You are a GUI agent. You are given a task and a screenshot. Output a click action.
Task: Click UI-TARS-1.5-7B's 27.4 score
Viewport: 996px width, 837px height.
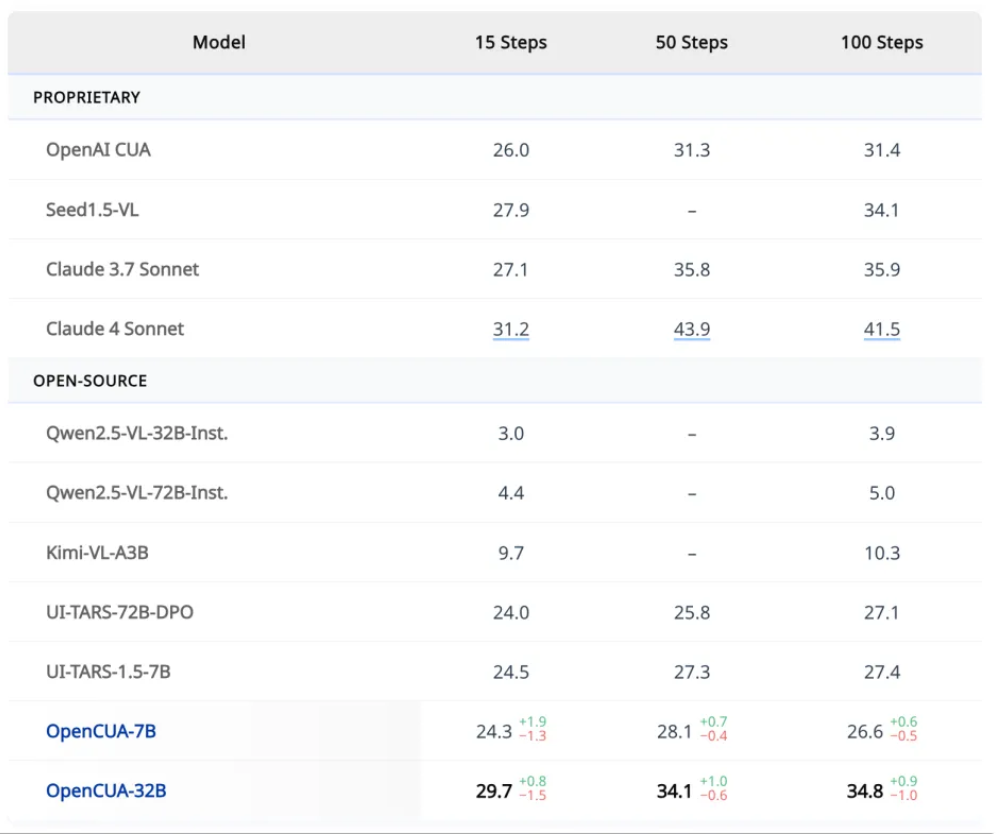(x=882, y=672)
